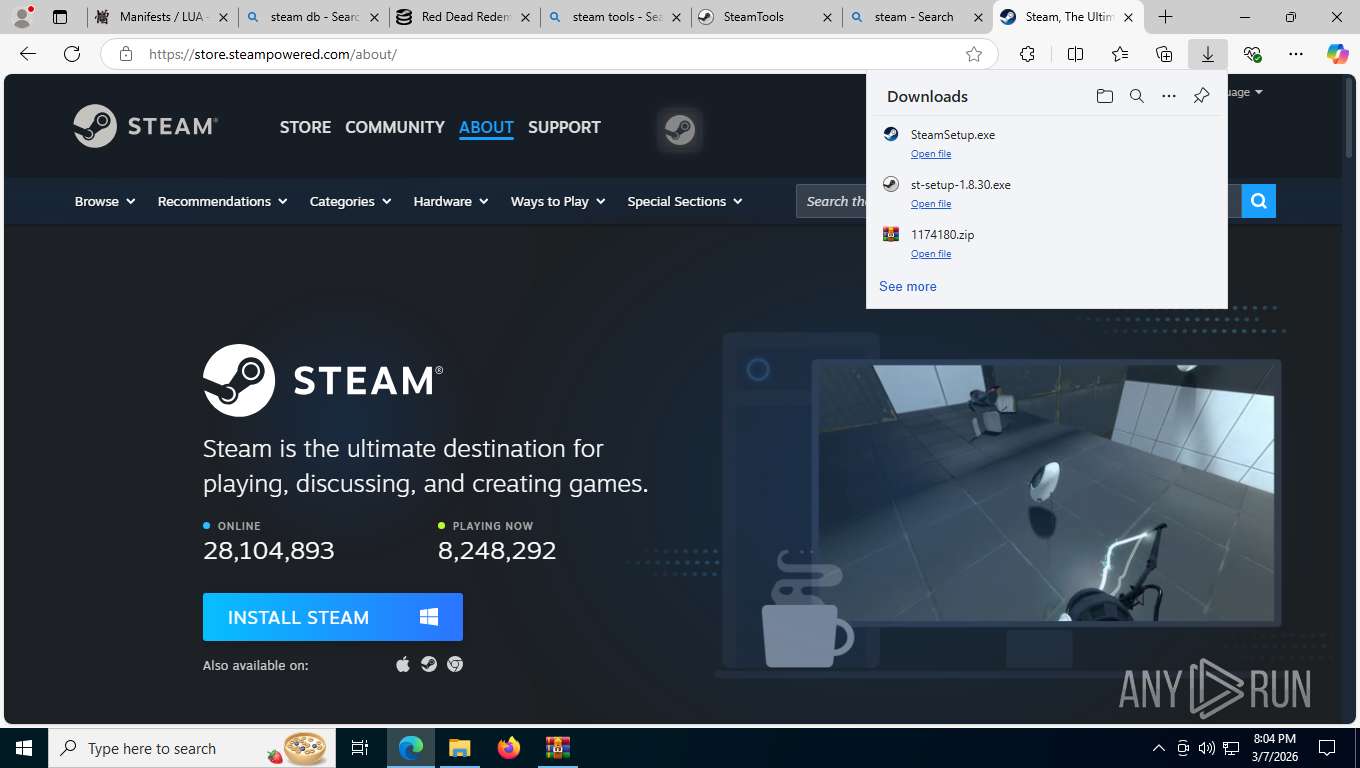1360x768 pixels.
Task: Open browser Extensions puzzle icon
Action: (x=1027, y=54)
